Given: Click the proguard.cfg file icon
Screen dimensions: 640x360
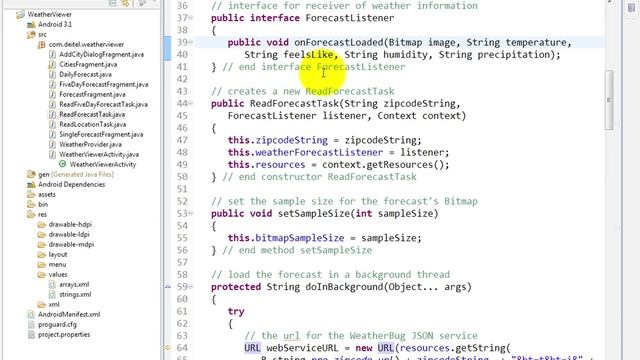Looking at the screenshot, I should (x=31, y=324).
